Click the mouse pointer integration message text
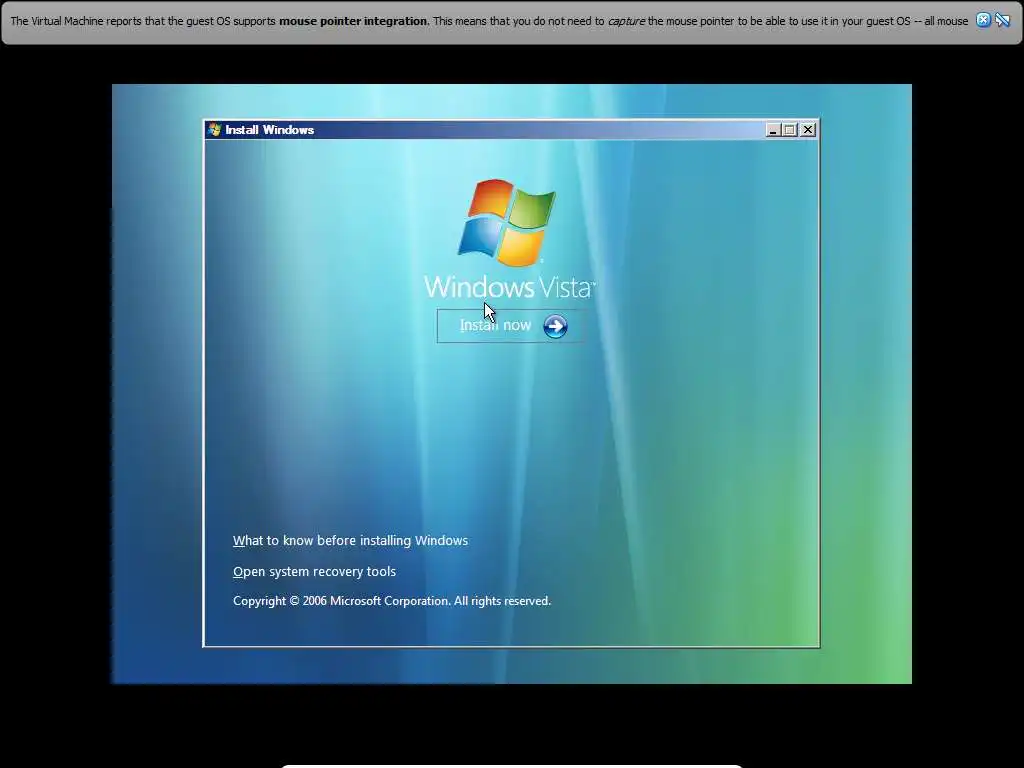The width and height of the screenshot is (1024, 768). pos(489,21)
